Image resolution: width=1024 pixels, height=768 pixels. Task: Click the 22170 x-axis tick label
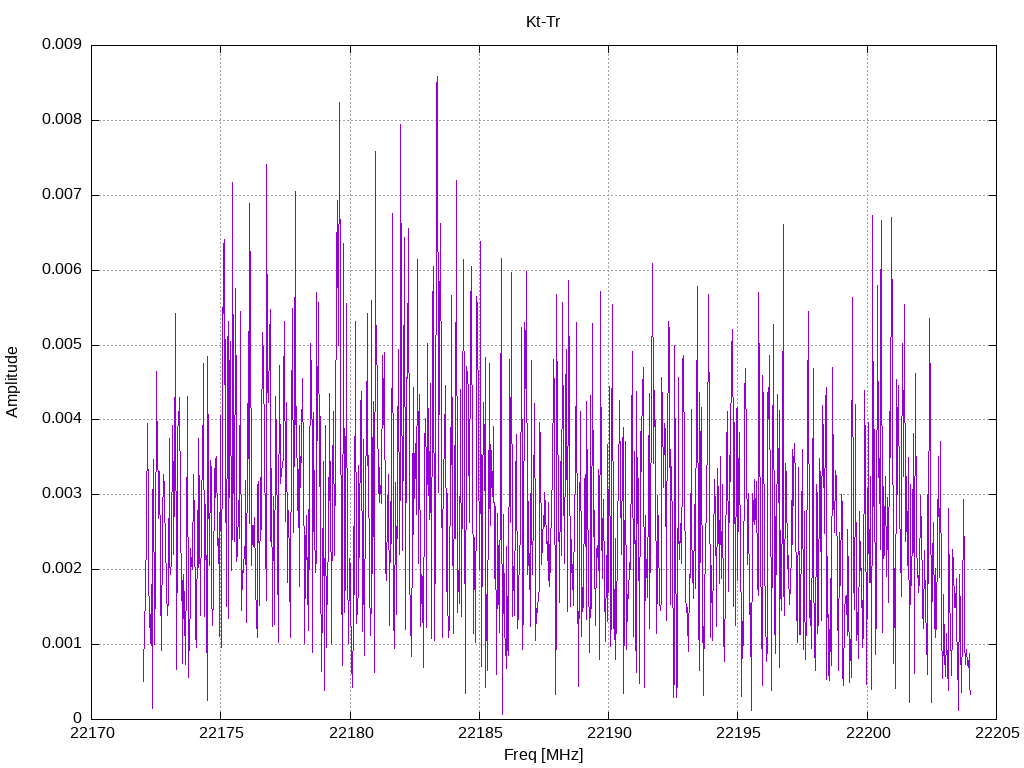pos(91,733)
